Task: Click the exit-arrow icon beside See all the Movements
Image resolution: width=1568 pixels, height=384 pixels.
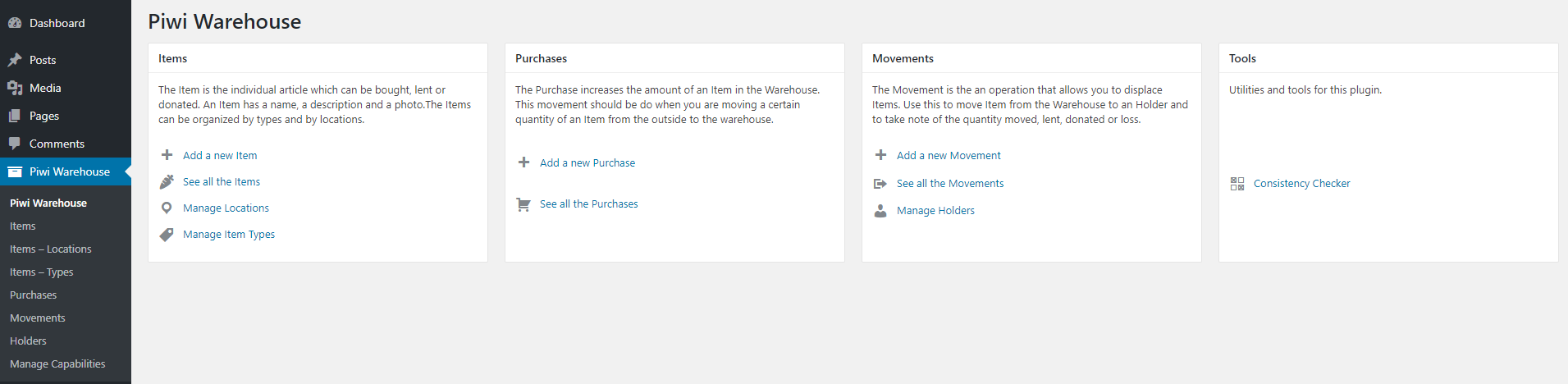Action: [880, 184]
